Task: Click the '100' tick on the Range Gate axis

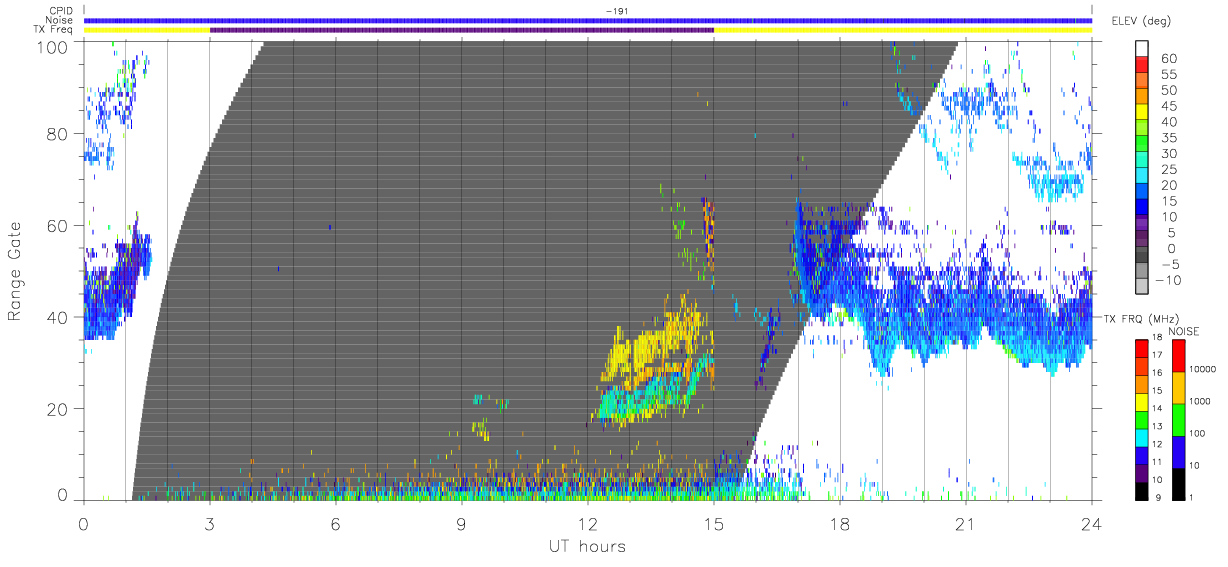Action: click(x=52, y=46)
